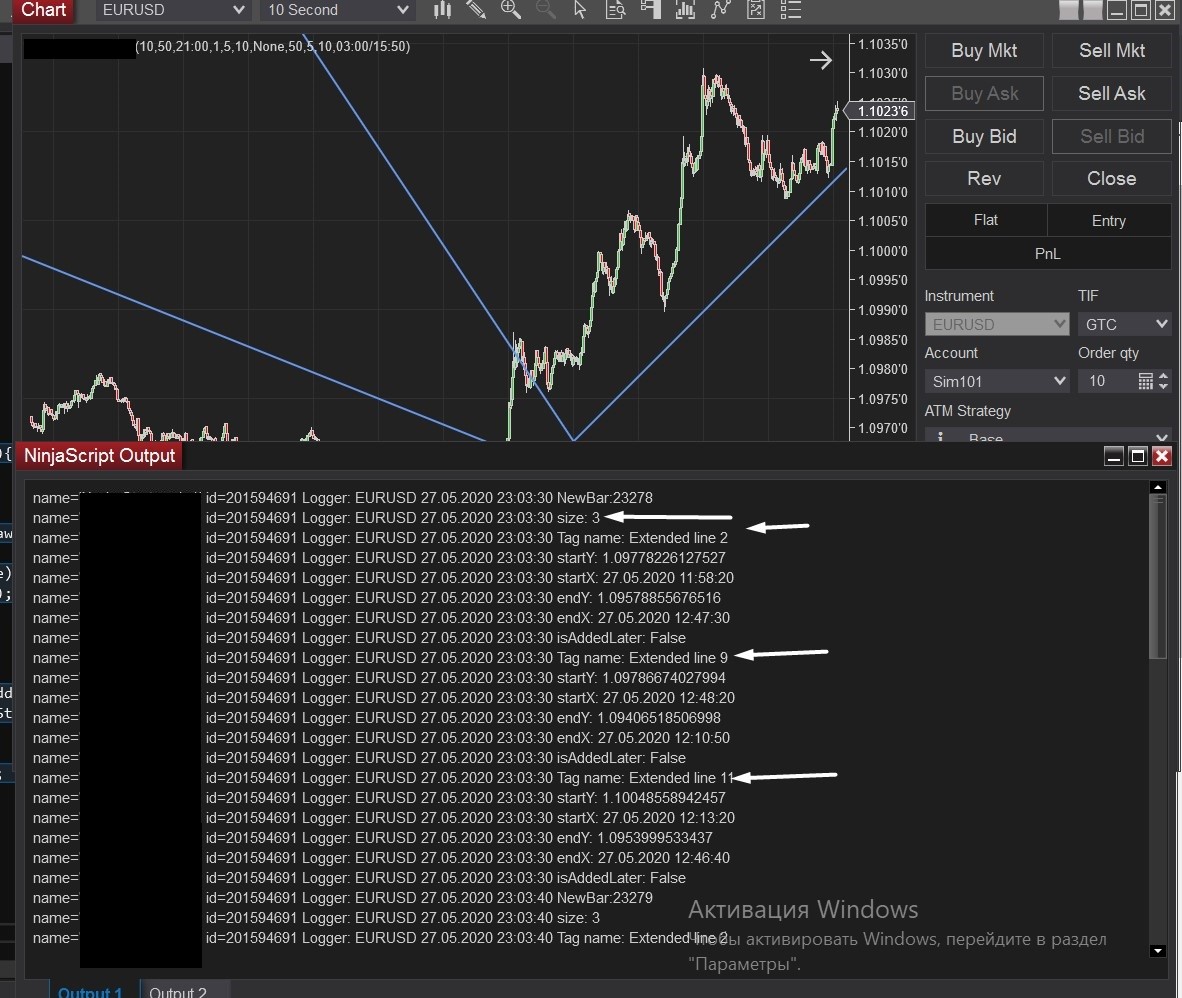This screenshot has height=998, width=1182.
Task: Click the zoom out magnifier
Action: 545,9
